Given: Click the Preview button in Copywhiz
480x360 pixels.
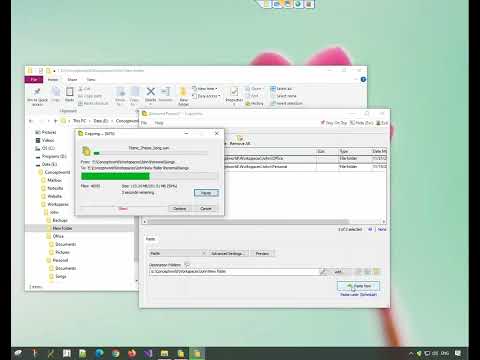Looking at the screenshot, I should click(x=262, y=253).
